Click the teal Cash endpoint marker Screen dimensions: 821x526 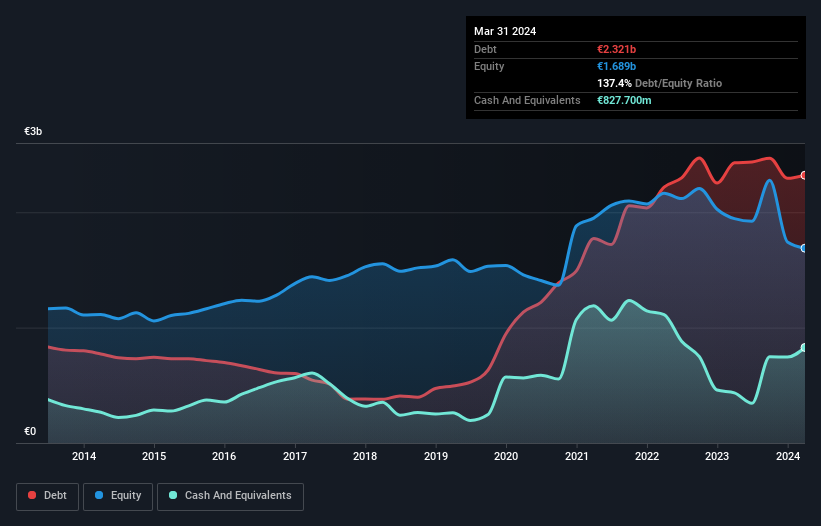(804, 348)
